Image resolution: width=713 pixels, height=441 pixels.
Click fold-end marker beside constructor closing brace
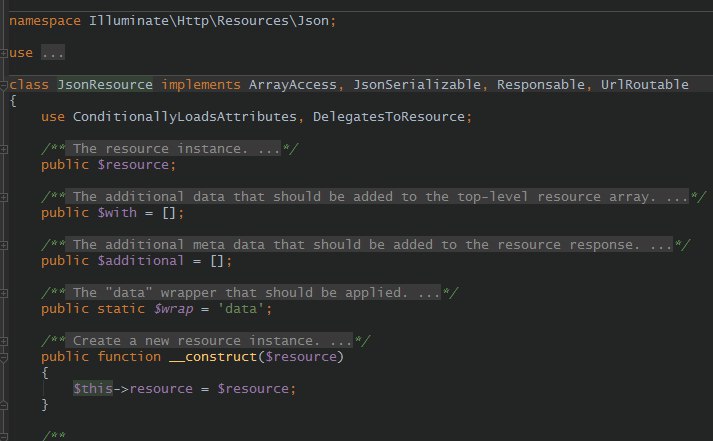[4, 405]
